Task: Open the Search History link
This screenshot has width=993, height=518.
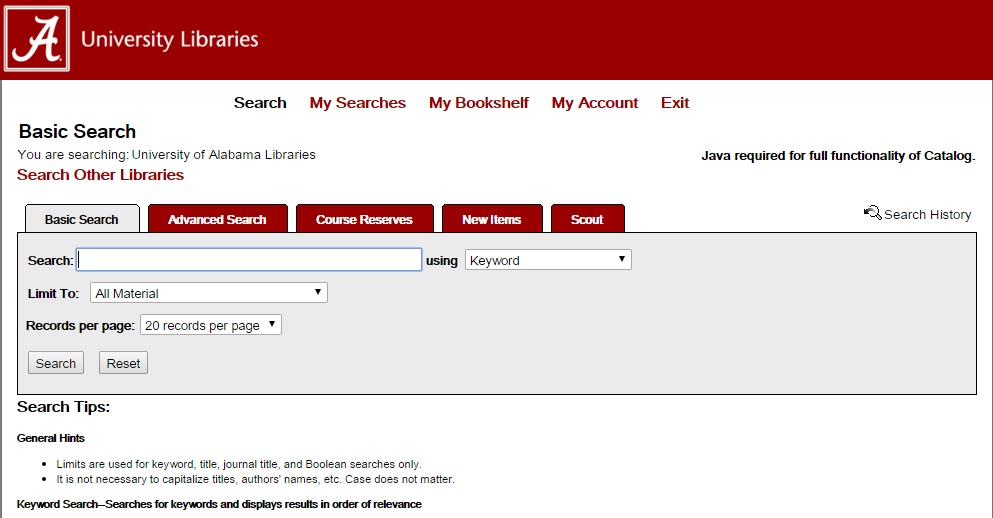Action: click(927, 215)
